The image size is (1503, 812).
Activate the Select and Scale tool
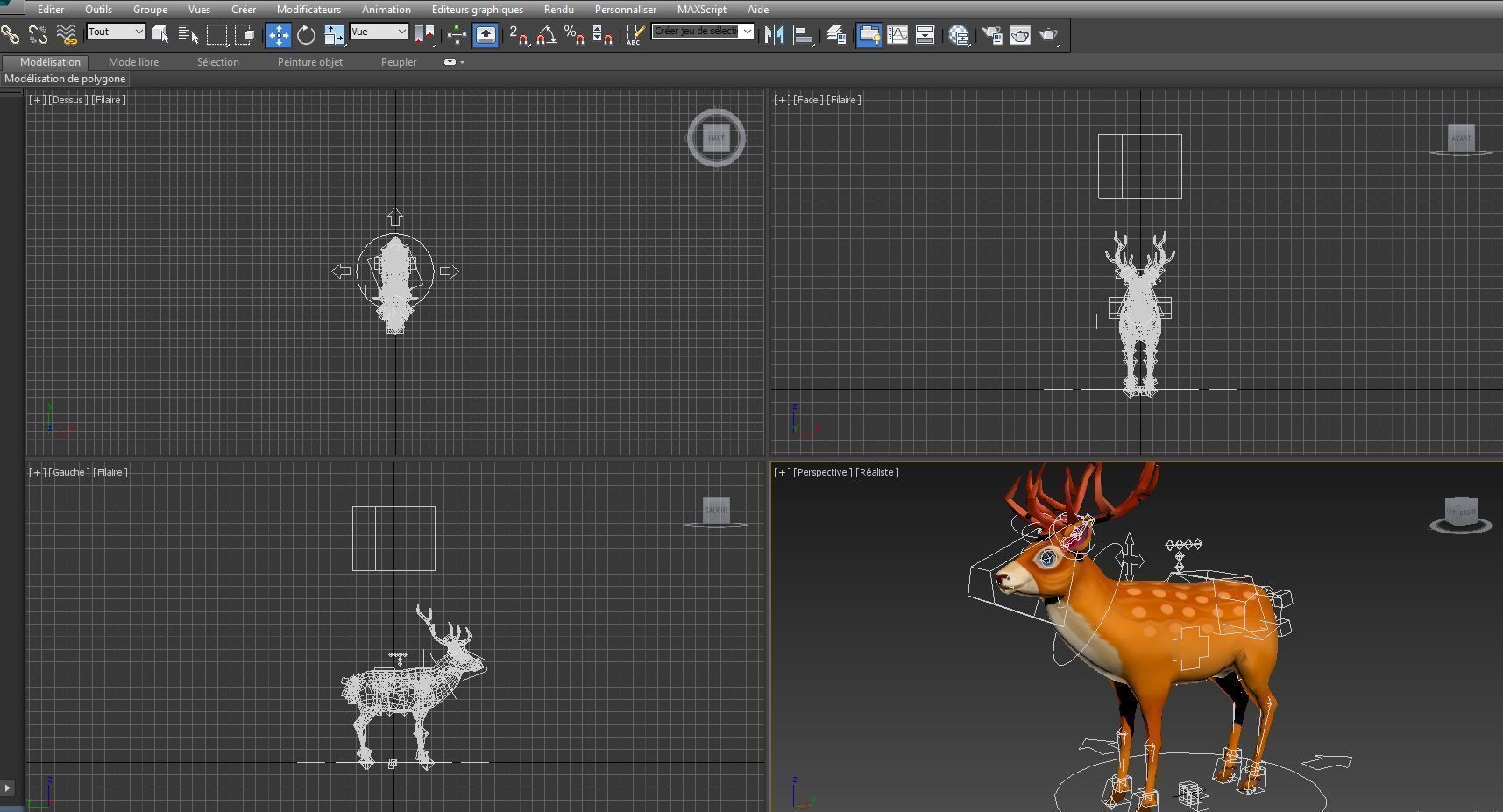[x=334, y=35]
